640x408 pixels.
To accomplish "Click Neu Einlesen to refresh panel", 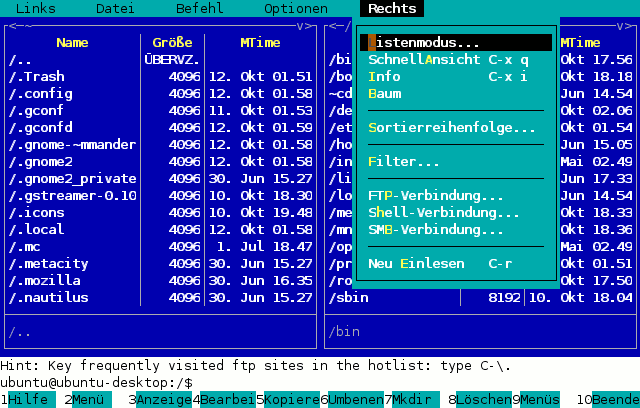I will pyautogui.click(x=416, y=264).
